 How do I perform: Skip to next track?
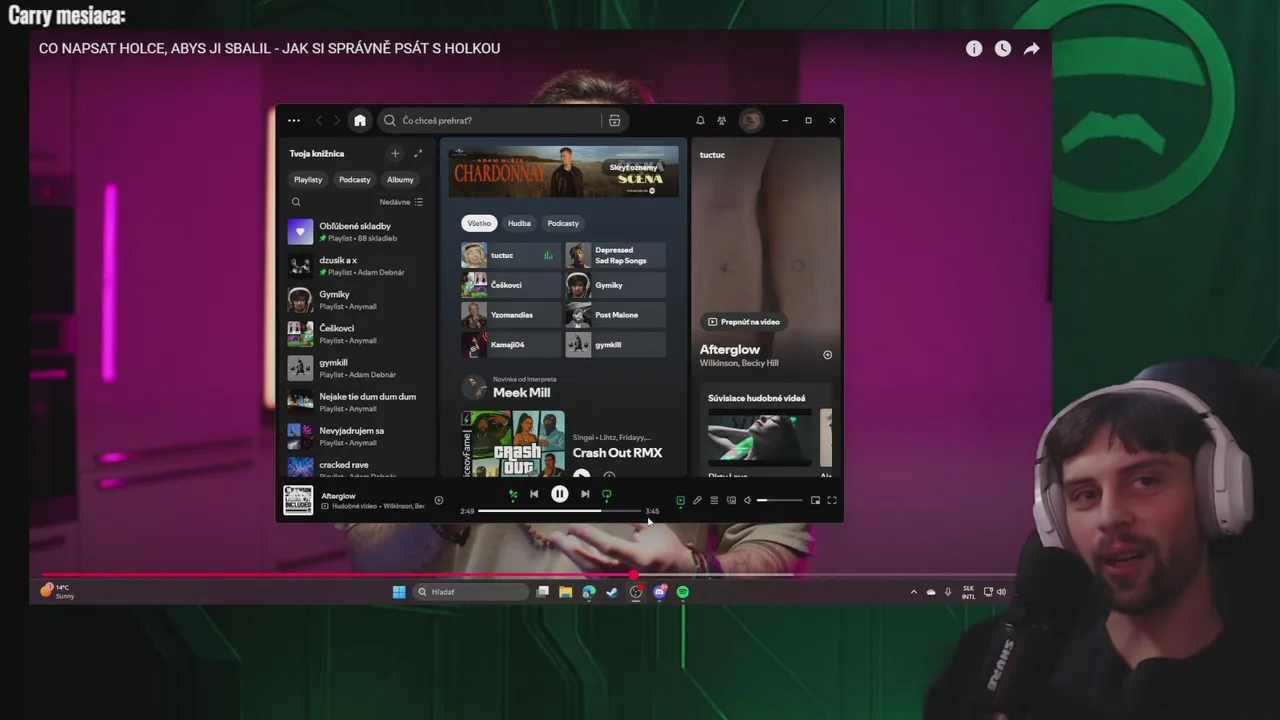(x=585, y=494)
